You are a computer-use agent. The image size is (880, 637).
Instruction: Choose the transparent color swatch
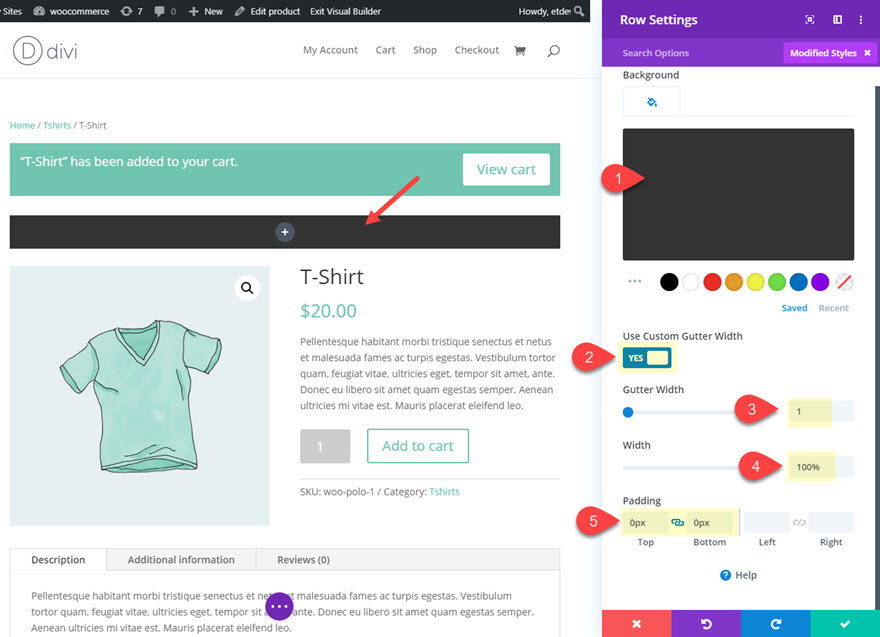844,282
